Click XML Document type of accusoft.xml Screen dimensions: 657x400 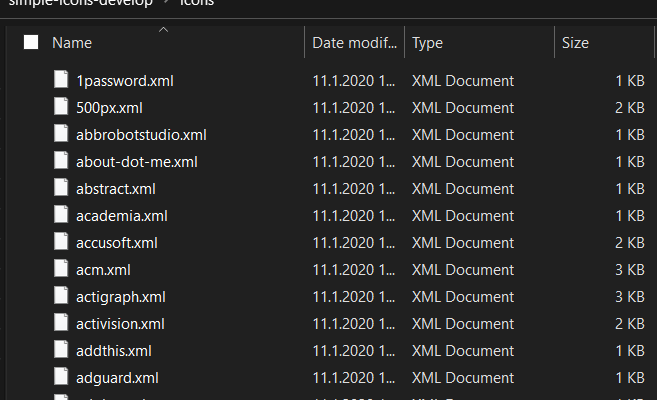463,243
